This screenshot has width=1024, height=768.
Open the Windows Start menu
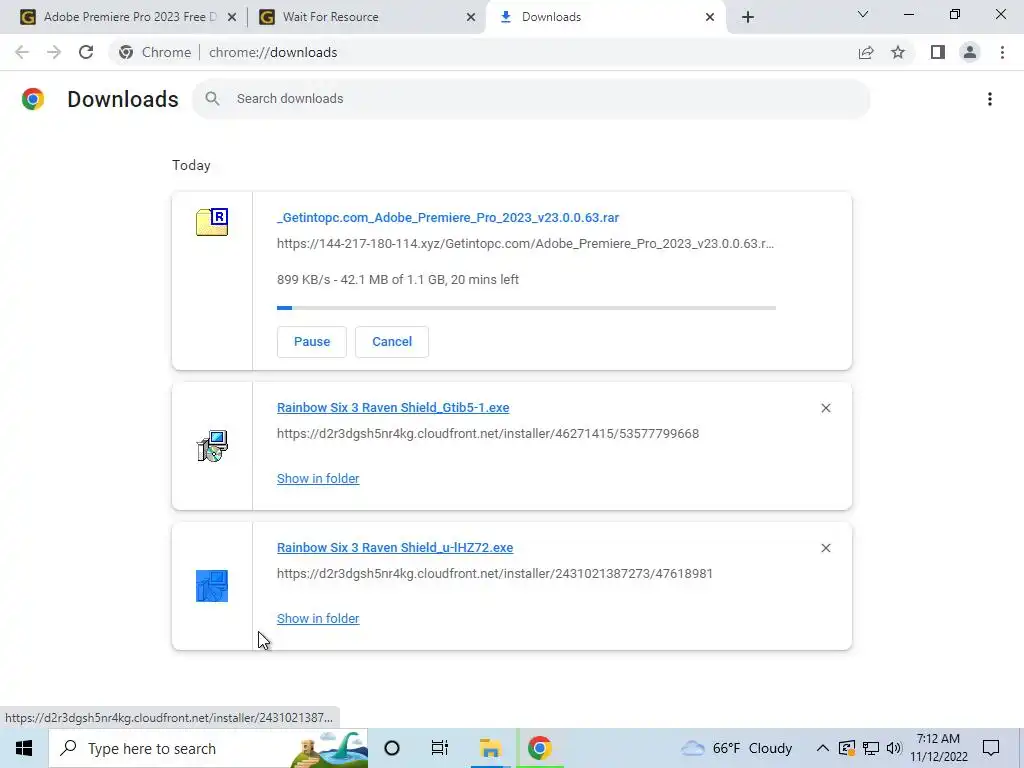[x=24, y=748]
